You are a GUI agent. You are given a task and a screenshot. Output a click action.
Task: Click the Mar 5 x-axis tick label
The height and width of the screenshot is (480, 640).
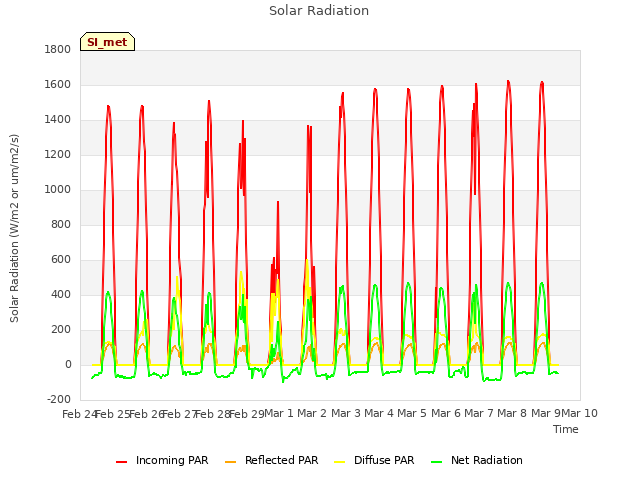pos(412,413)
